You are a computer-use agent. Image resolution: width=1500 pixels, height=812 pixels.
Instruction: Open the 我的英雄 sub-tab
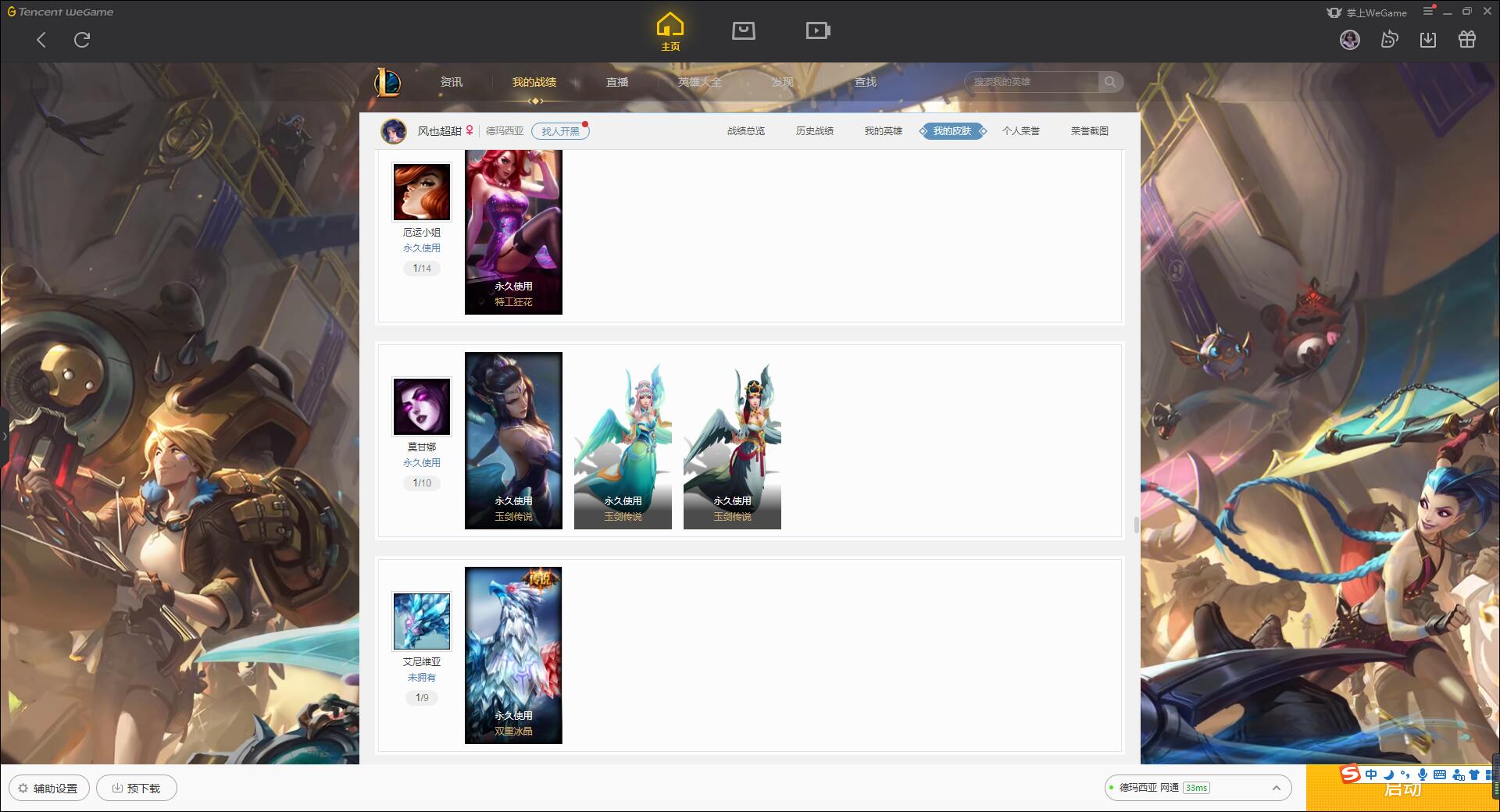click(x=884, y=131)
